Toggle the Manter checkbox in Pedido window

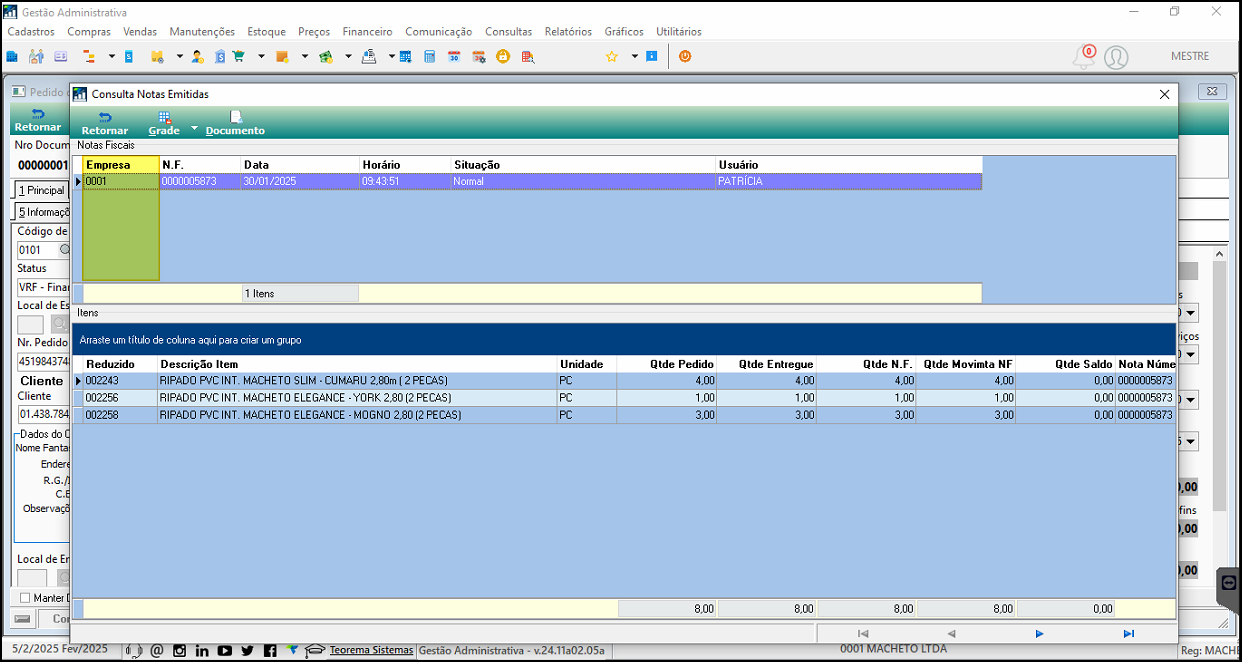pyautogui.click(x=26, y=598)
